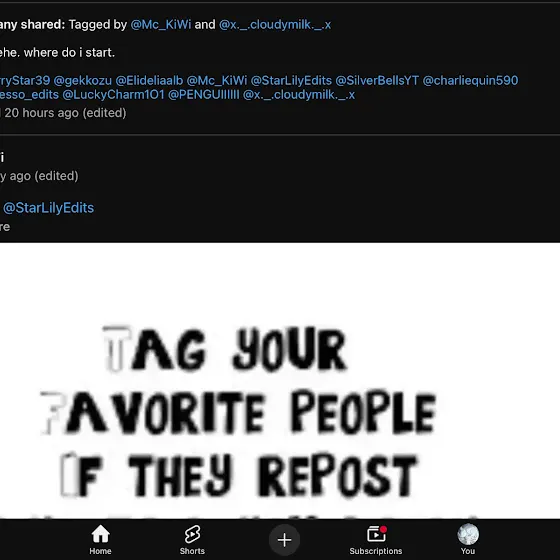Open the Shorts icon
The height and width of the screenshot is (560, 560).
[x=192, y=534]
